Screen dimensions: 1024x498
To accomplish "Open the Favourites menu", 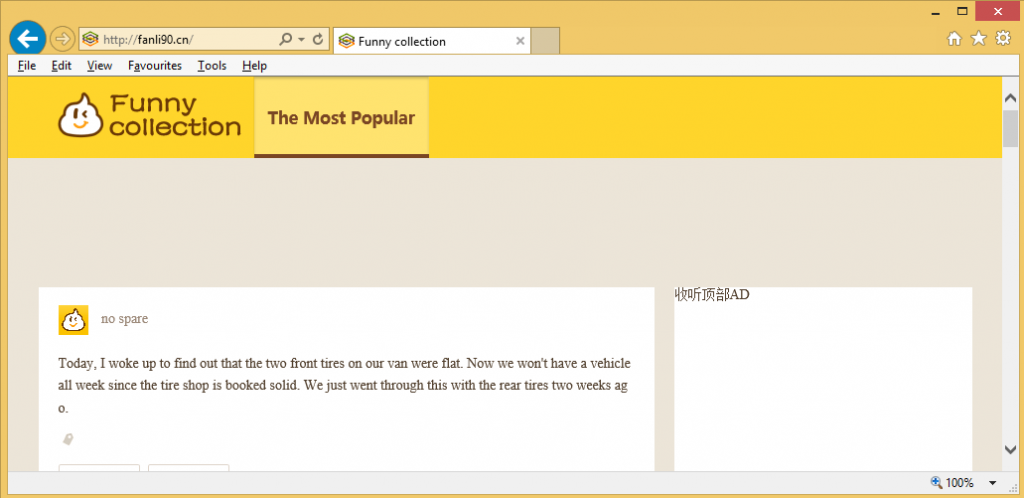I will pyautogui.click(x=155, y=66).
